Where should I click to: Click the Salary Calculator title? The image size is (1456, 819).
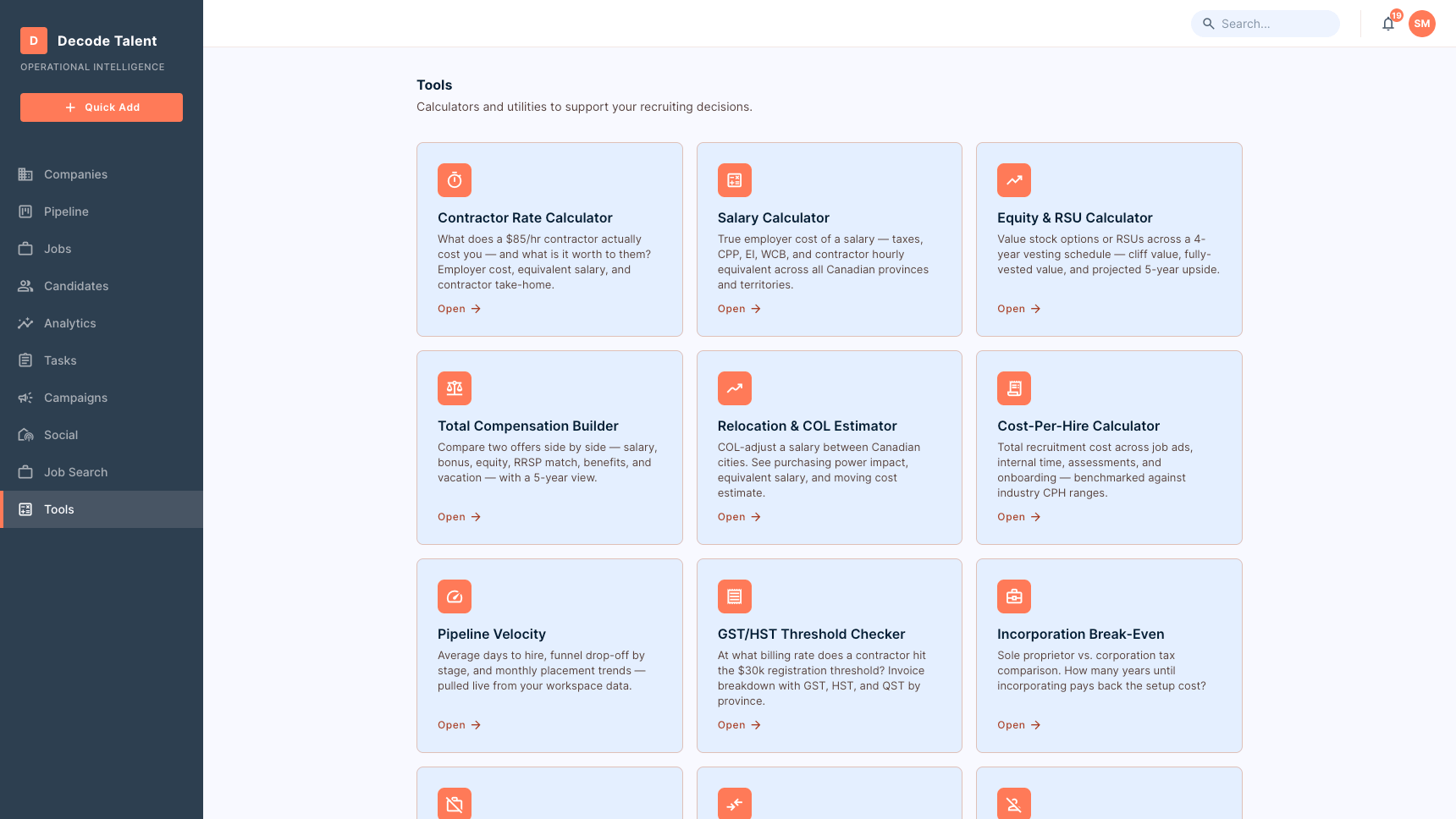774,217
